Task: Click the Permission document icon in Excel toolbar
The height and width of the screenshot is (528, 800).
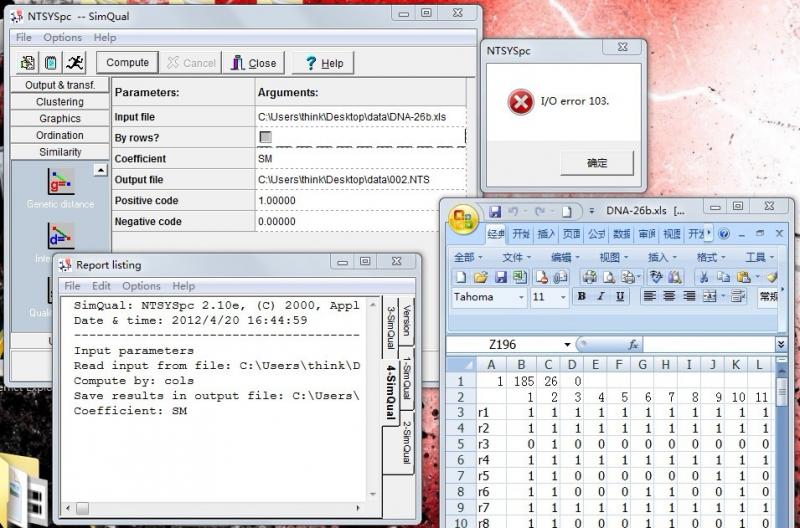Action: [541, 277]
